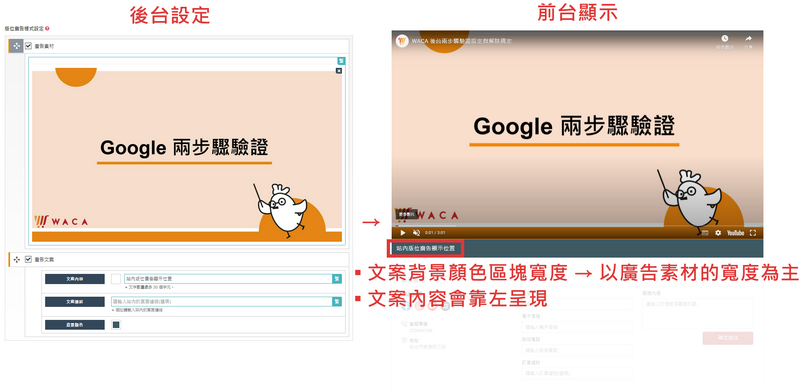
Task: Click the 背景顏色 label button
Action: tap(74, 325)
